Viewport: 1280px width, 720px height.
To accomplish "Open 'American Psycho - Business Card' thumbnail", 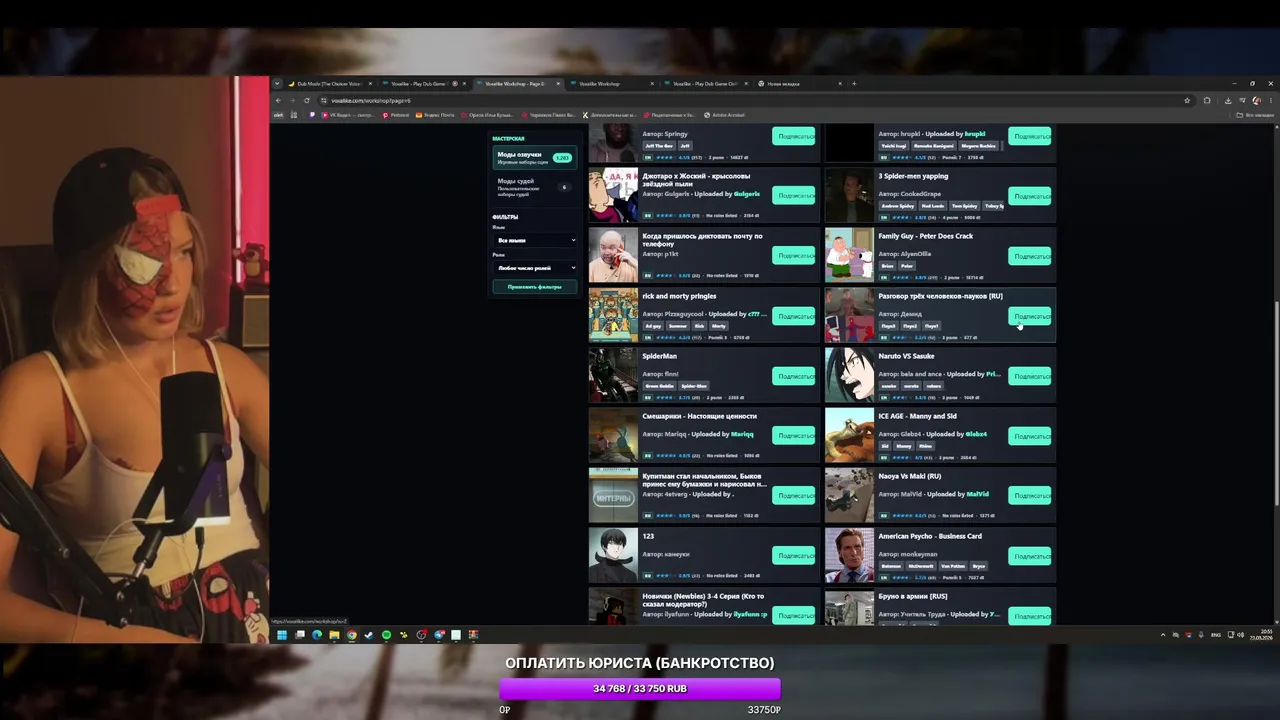I will (x=849, y=556).
